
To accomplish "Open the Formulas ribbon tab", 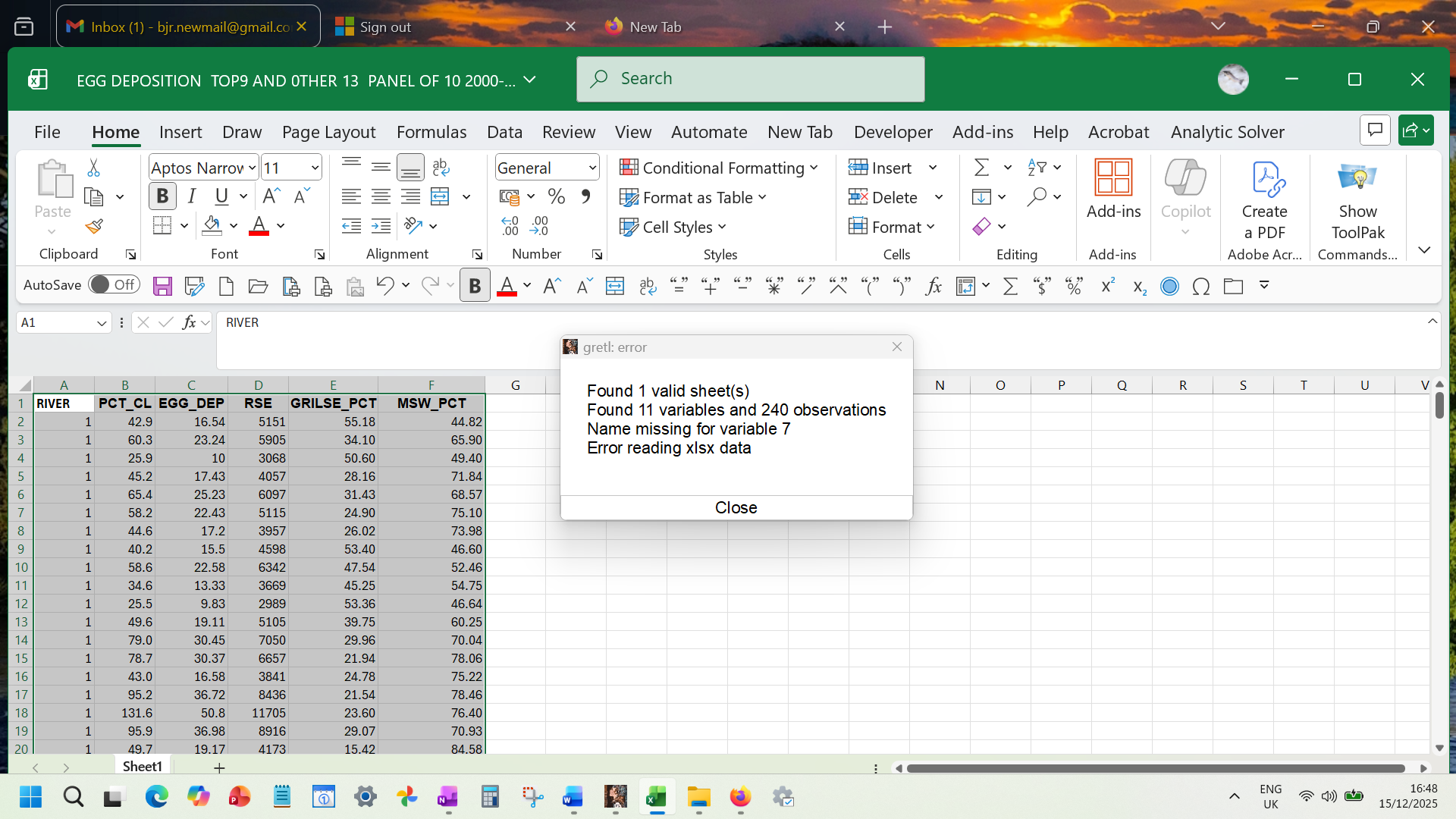I will click(431, 132).
